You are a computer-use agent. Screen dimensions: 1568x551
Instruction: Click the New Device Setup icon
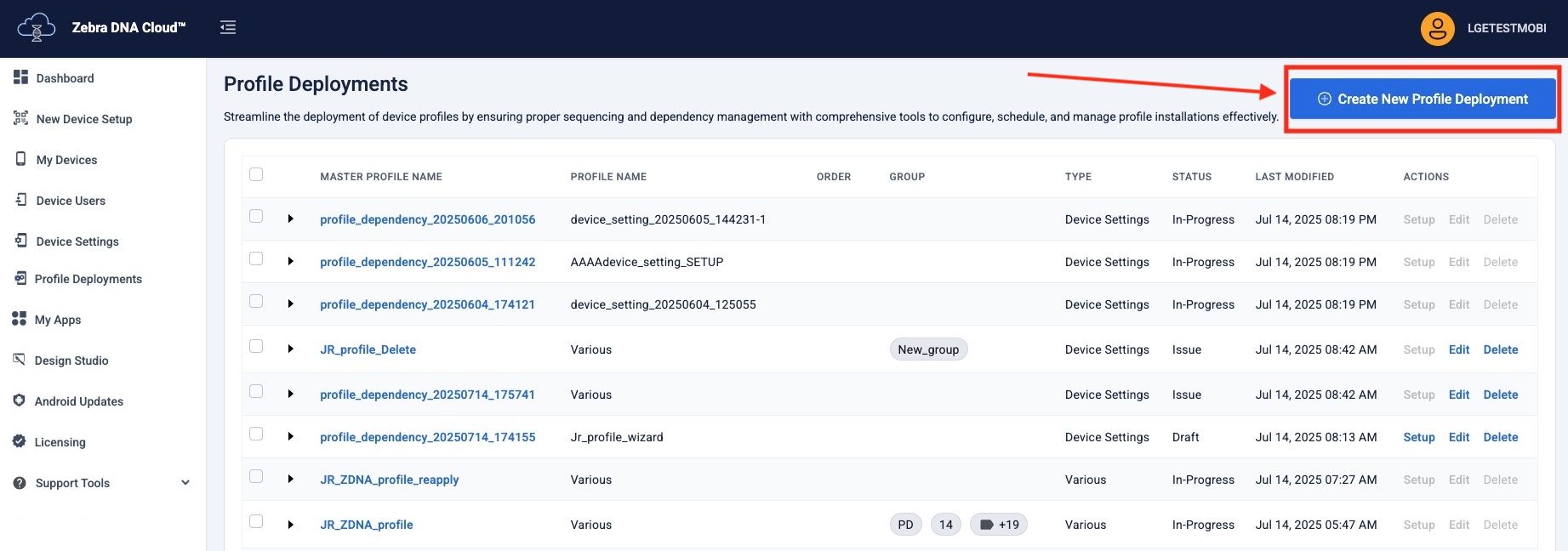click(x=21, y=118)
